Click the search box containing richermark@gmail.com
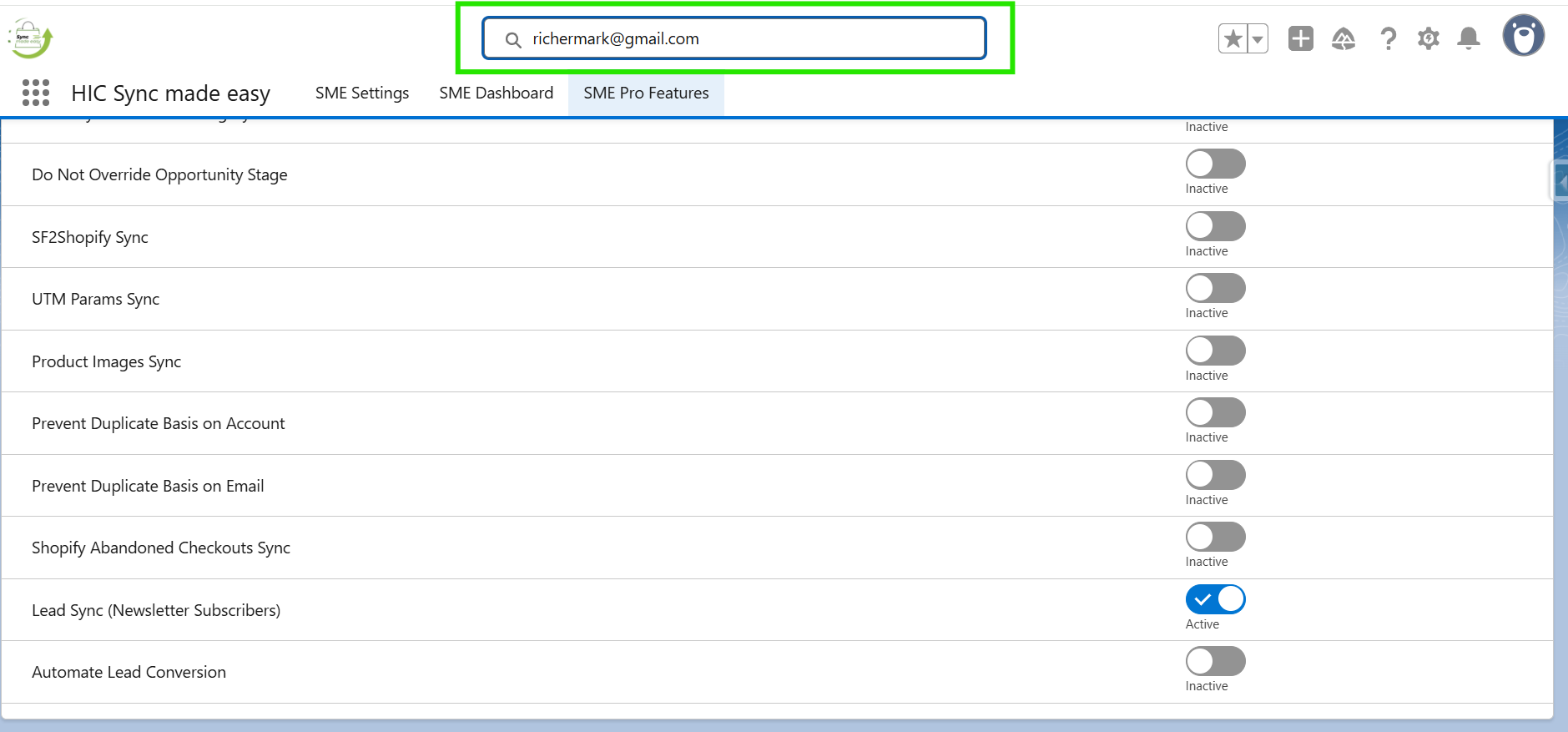1568x732 pixels. (x=734, y=38)
